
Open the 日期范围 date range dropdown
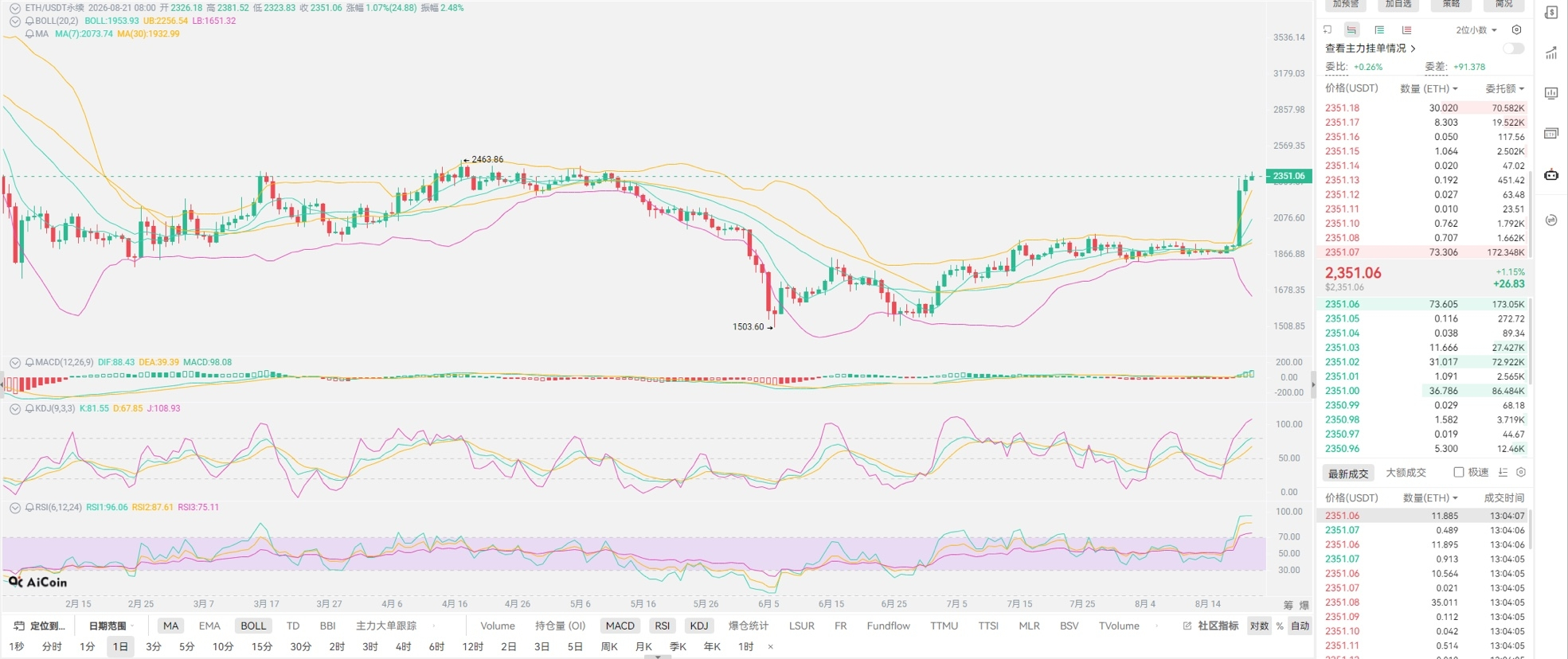coord(111,626)
